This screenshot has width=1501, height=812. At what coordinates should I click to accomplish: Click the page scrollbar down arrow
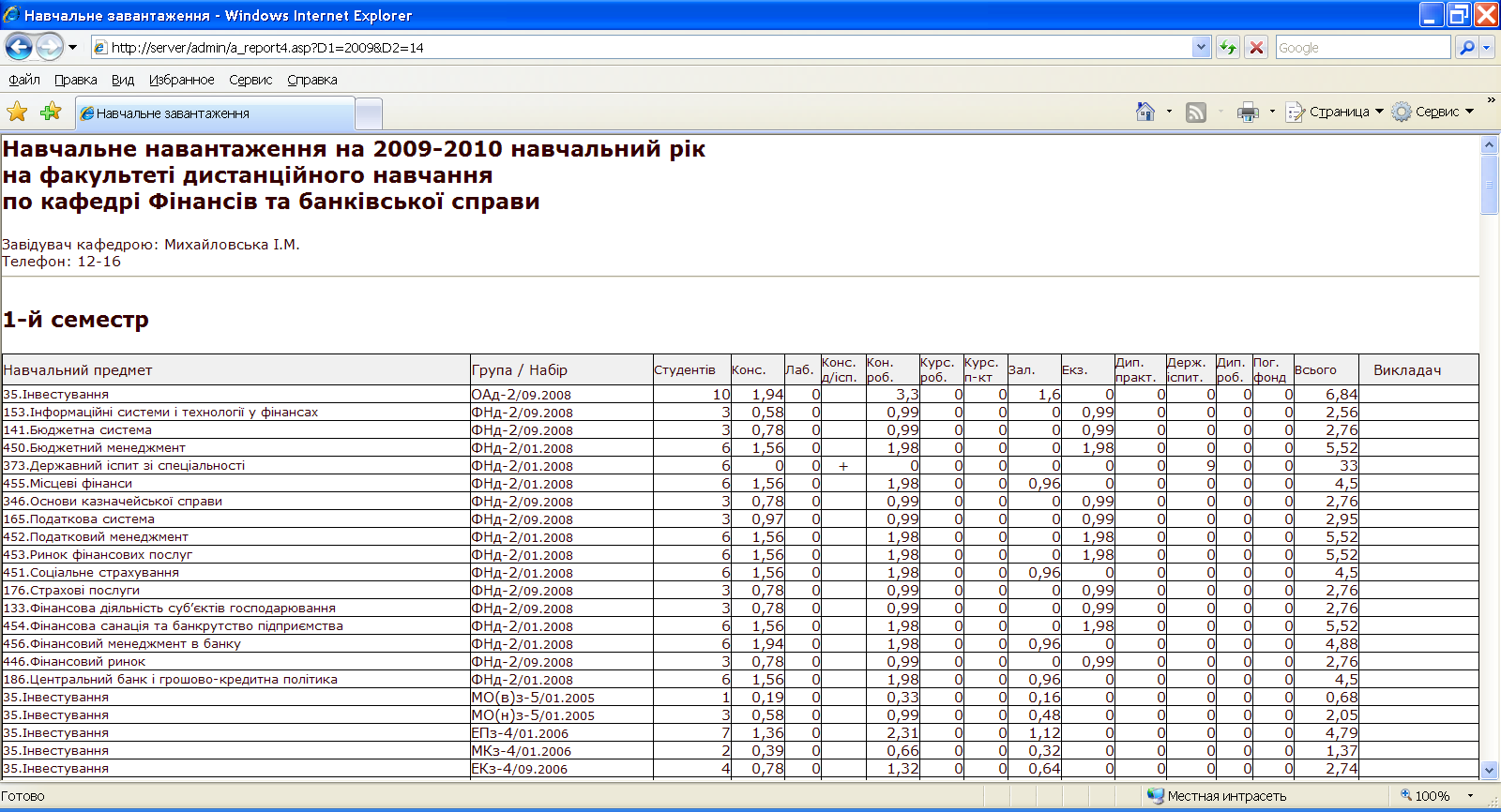[x=1489, y=770]
